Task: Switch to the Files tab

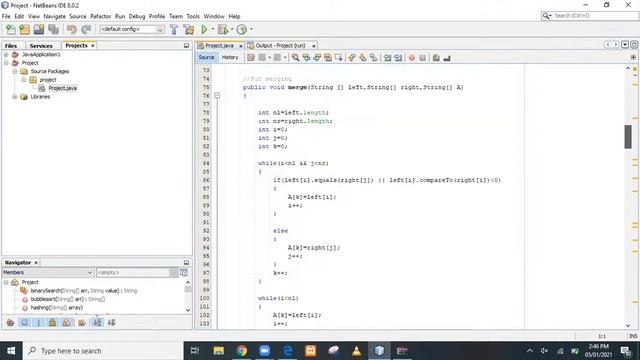Action: tap(11, 46)
